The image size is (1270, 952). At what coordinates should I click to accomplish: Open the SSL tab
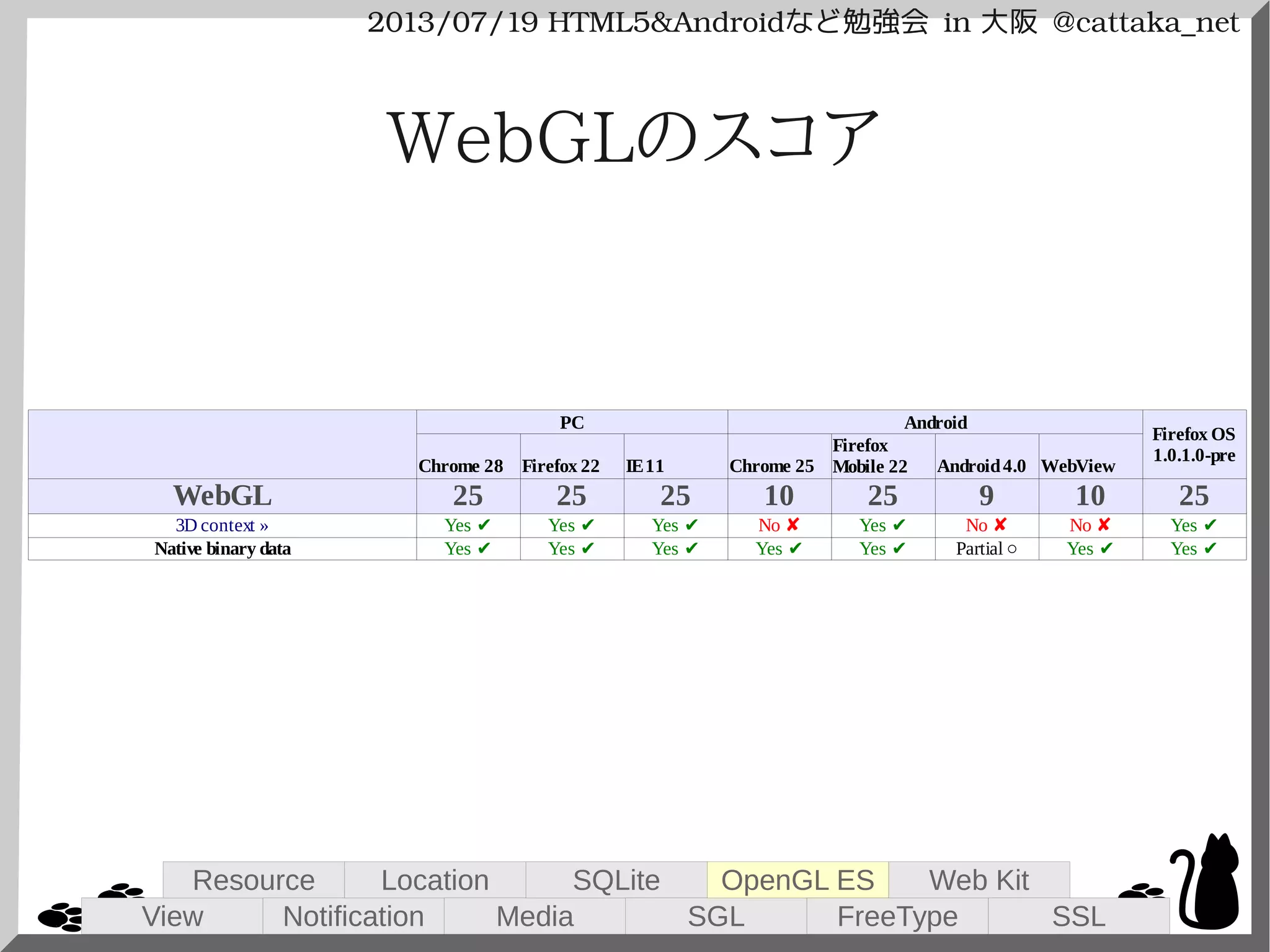click(1079, 916)
